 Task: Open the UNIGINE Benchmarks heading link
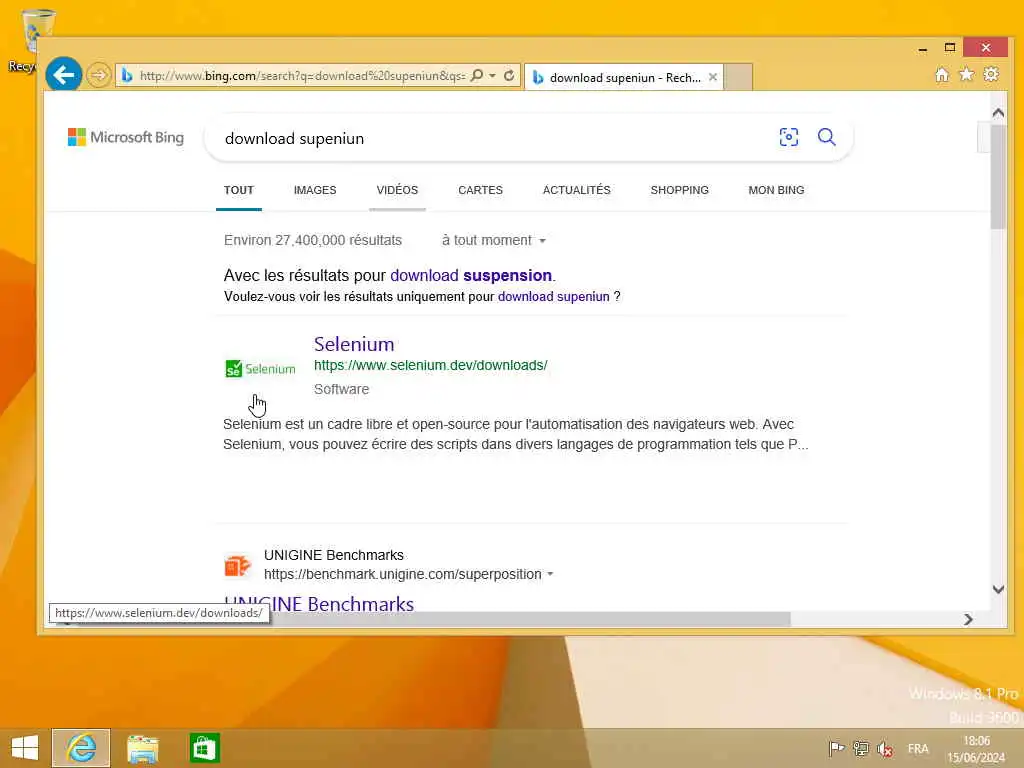pyautogui.click(x=319, y=604)
